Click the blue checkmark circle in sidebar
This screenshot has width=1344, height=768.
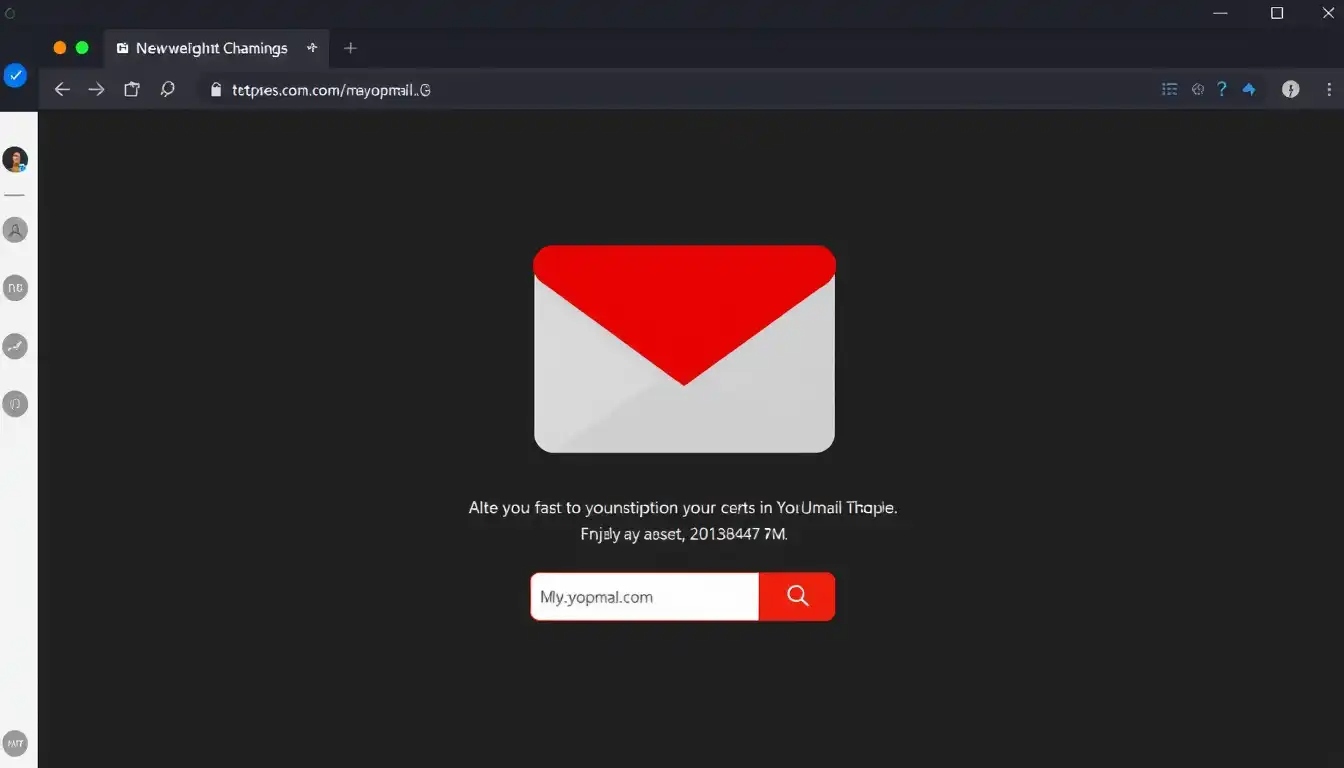[x=15, y=75]
